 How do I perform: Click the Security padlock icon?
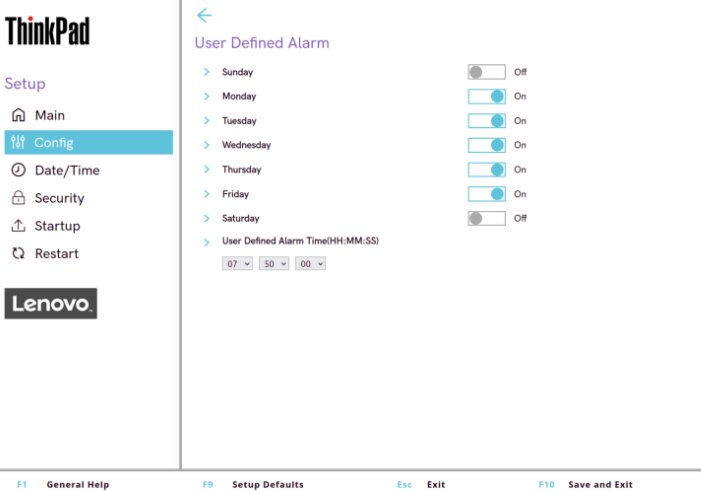18,198
